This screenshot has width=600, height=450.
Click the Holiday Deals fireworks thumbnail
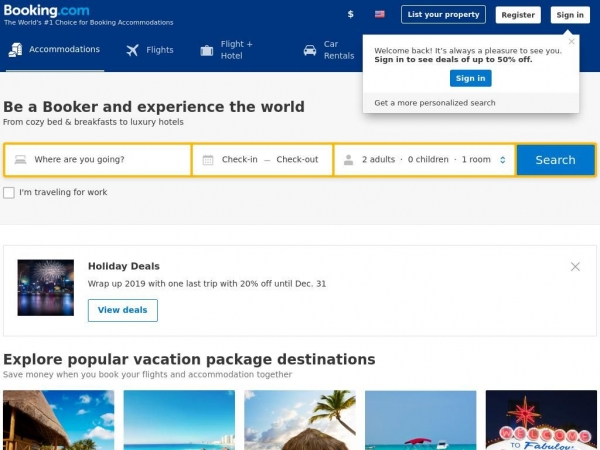(46, 287)
